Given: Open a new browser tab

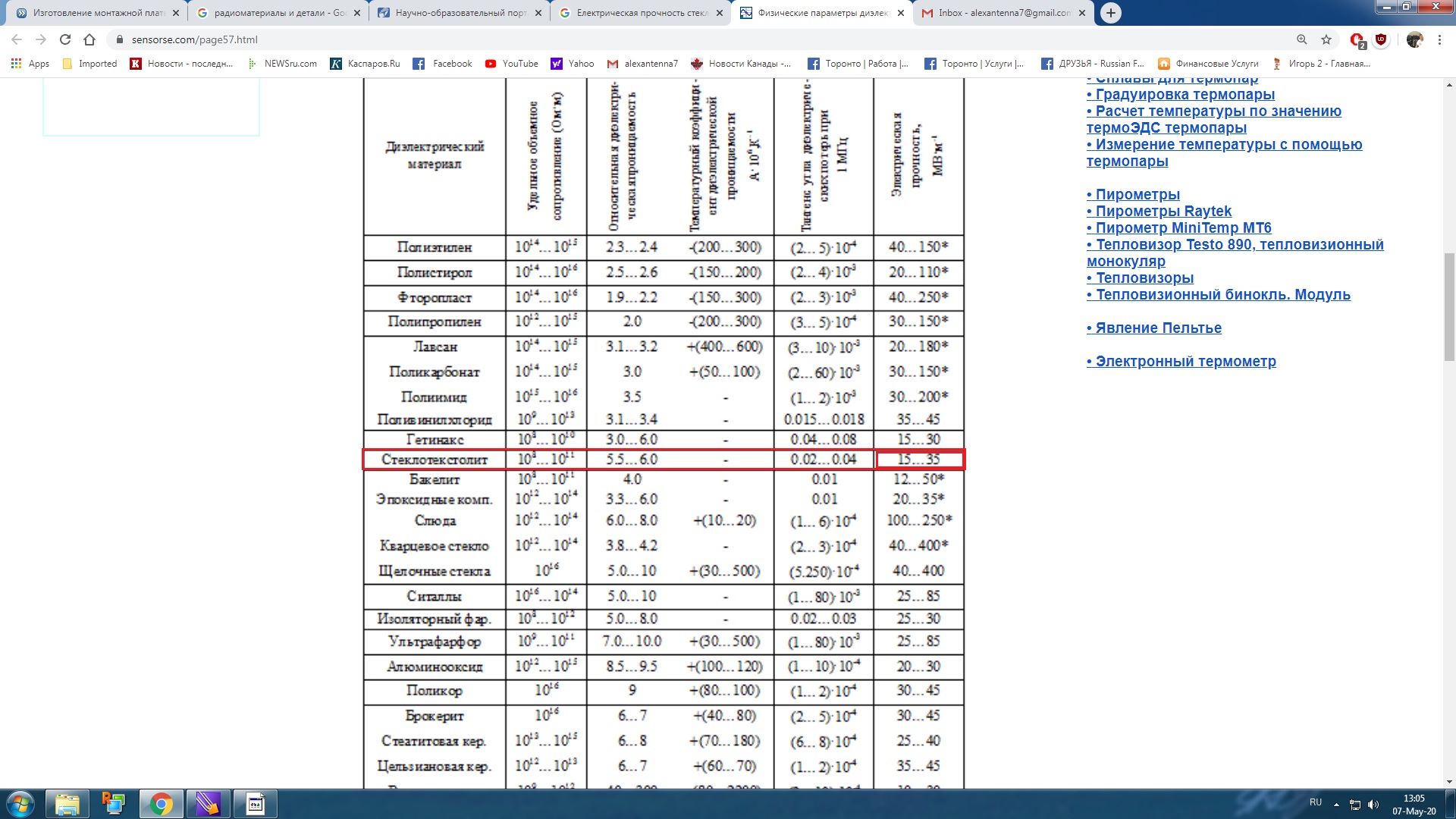Looking at the screenshot, I should (1110, 13).
